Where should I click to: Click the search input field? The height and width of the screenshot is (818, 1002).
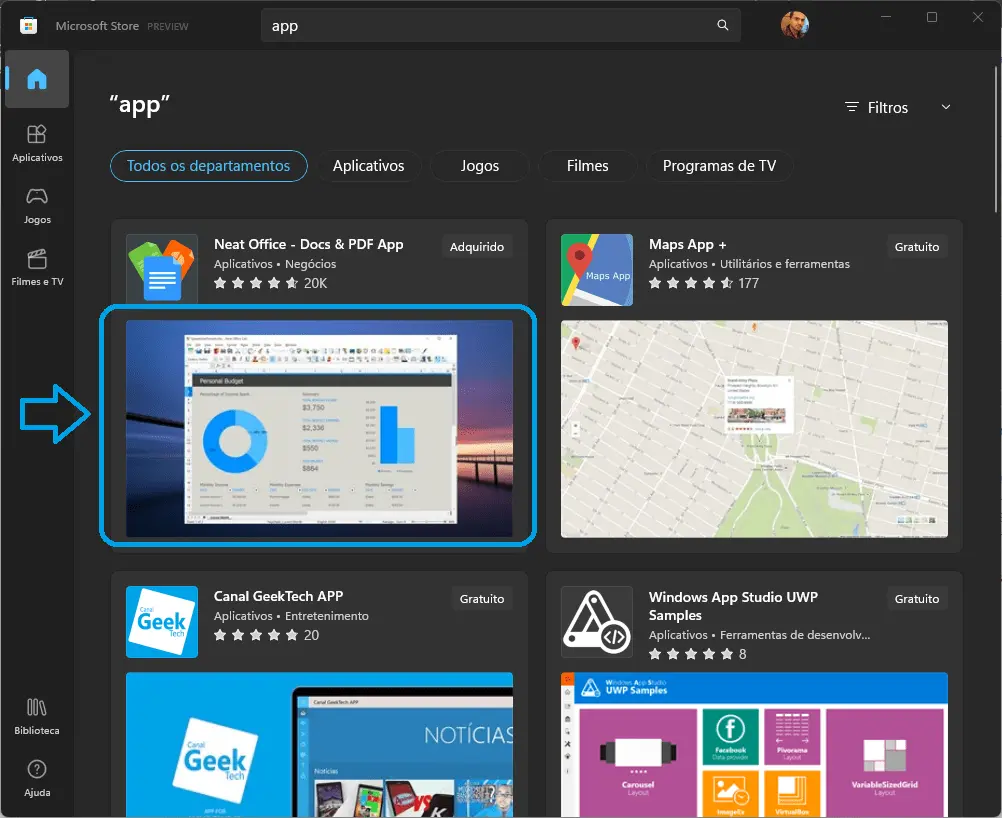(490, 26)
